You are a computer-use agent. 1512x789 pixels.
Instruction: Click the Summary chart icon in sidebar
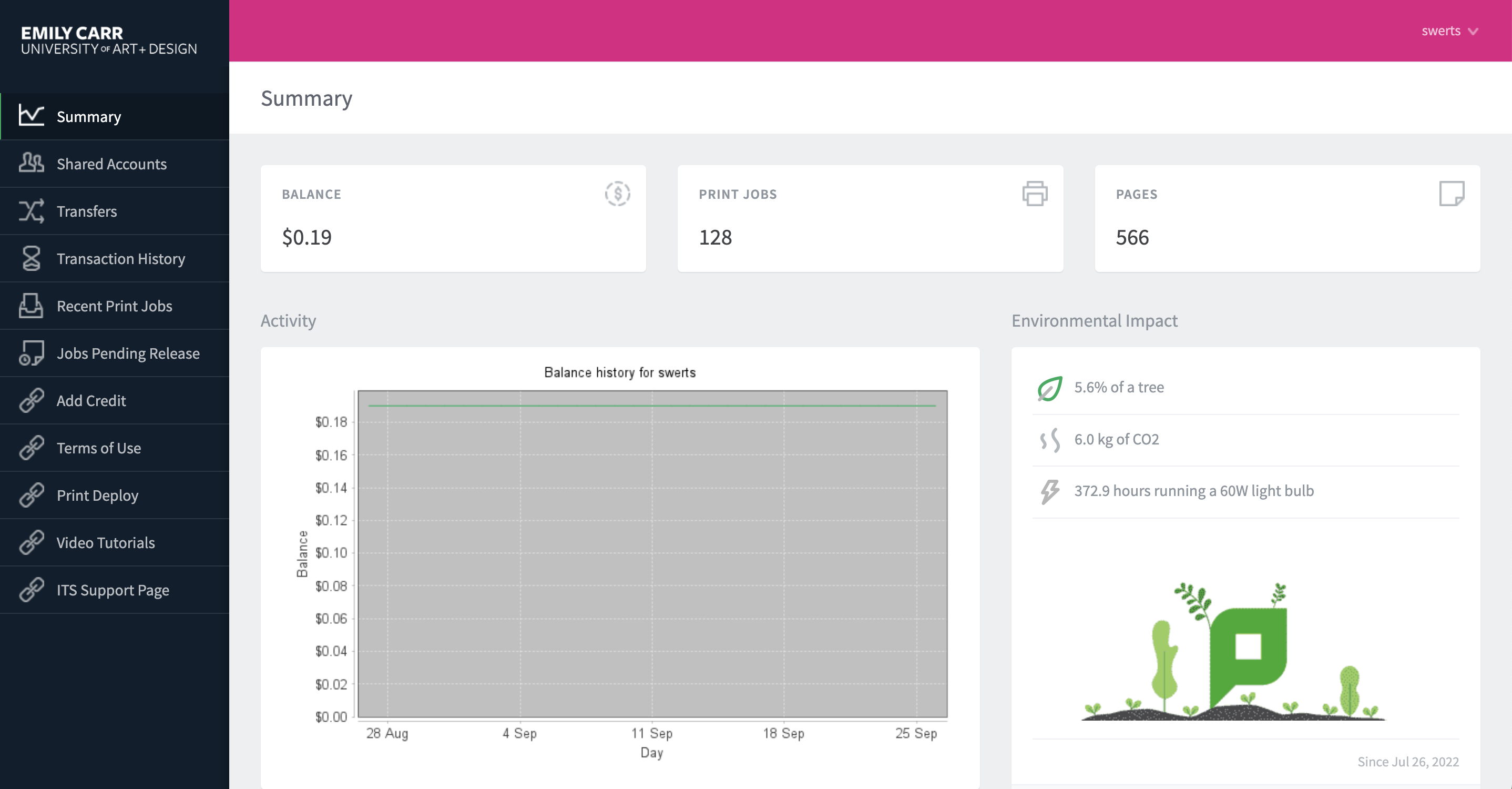31,116
